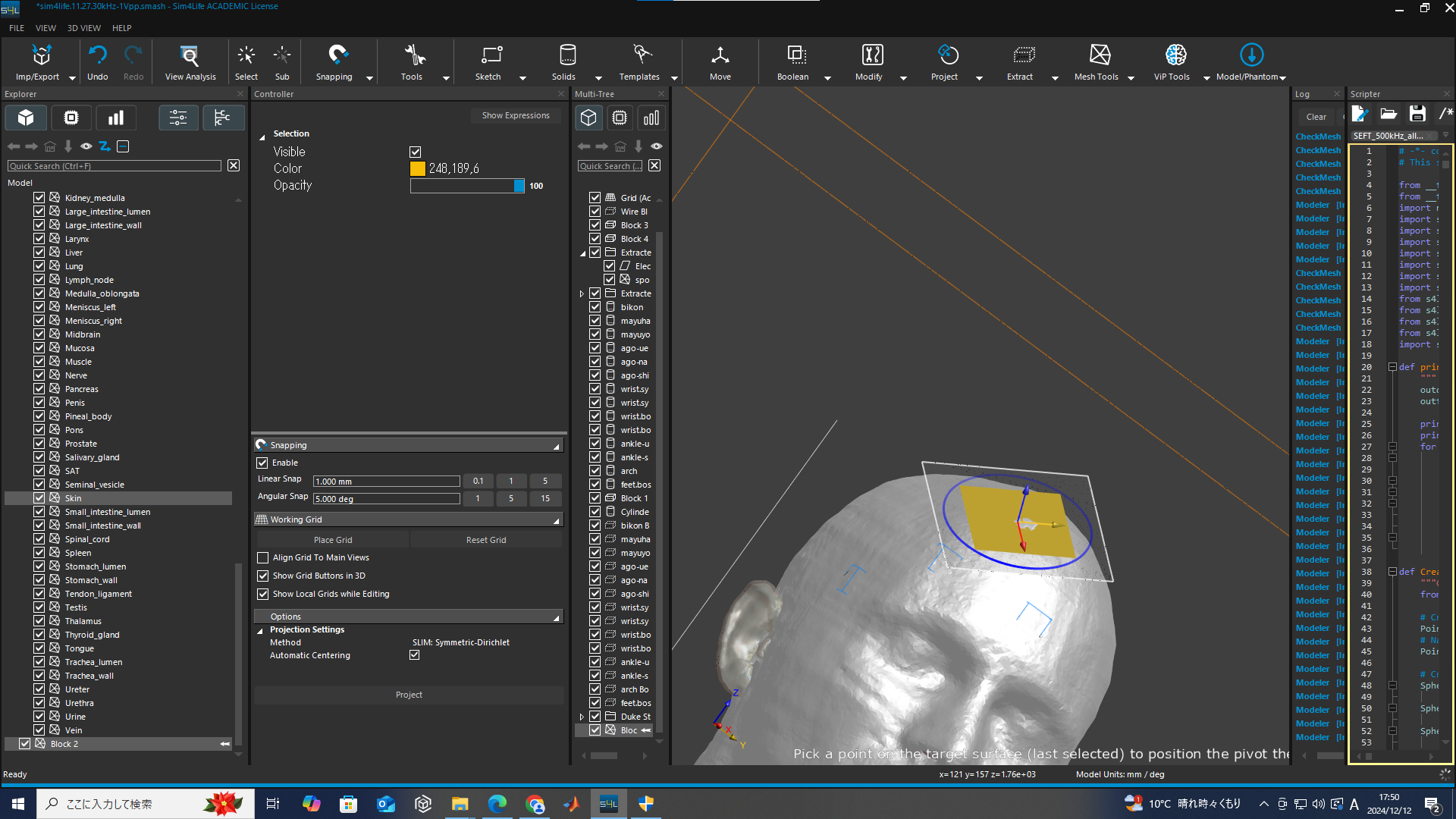Open Snapping dropdown arrow
Screen dimensions: 1456x819
[369, 78]
